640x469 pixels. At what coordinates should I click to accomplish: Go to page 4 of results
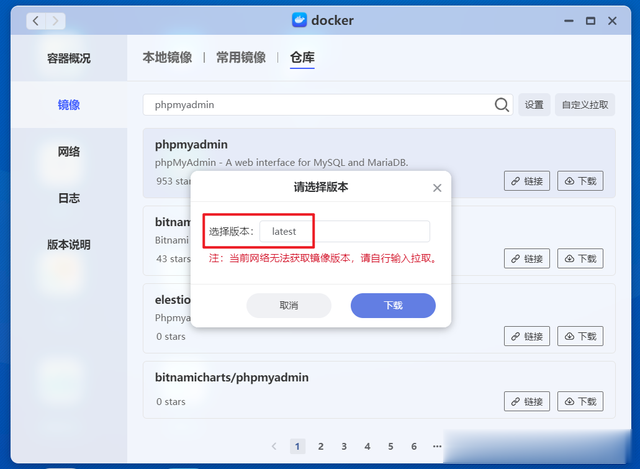click(x=367, y=447)
